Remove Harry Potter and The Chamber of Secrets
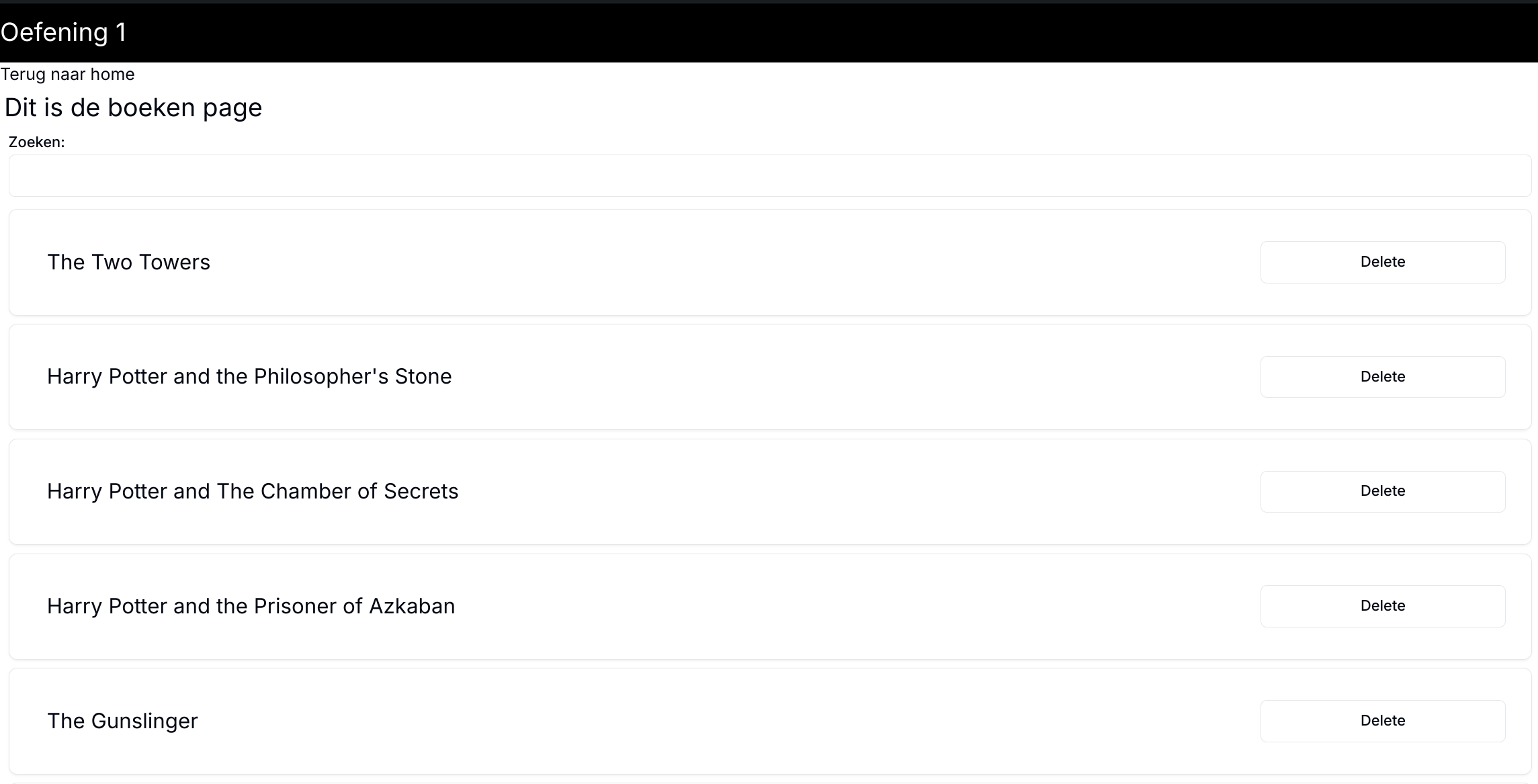The height and width of the screenshot is (784, 1538). (1382, 491)
